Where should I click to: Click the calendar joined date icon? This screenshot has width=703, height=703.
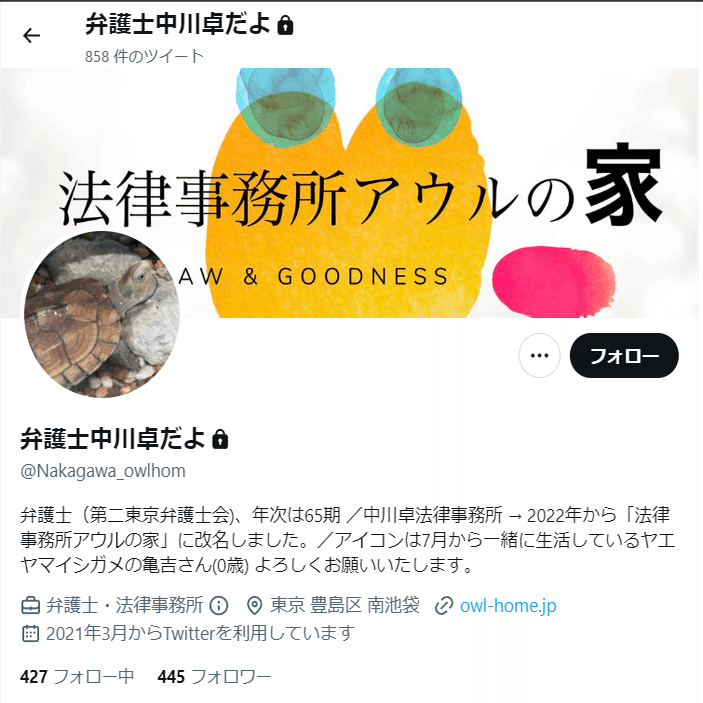click(30, 634)
